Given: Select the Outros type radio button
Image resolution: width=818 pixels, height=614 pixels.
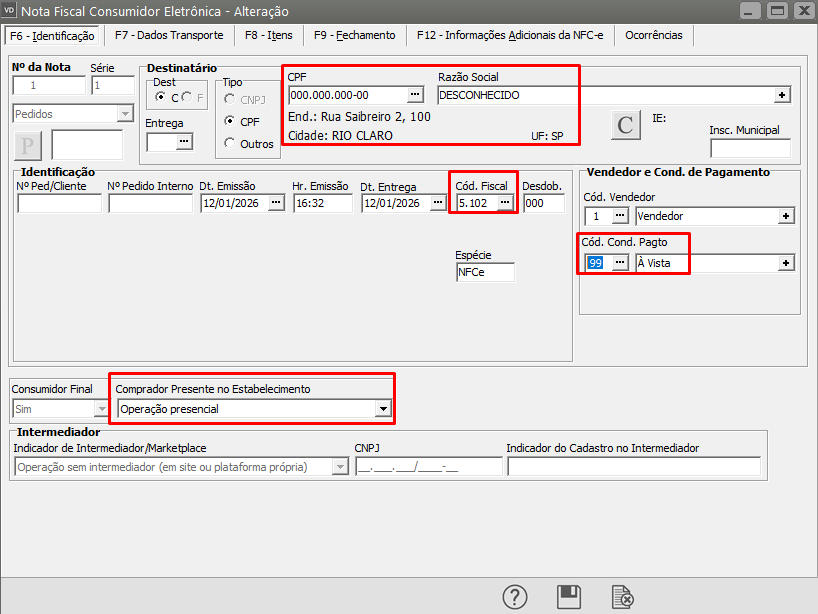Looking at the screenshot, I should click(x=231, y=143).
